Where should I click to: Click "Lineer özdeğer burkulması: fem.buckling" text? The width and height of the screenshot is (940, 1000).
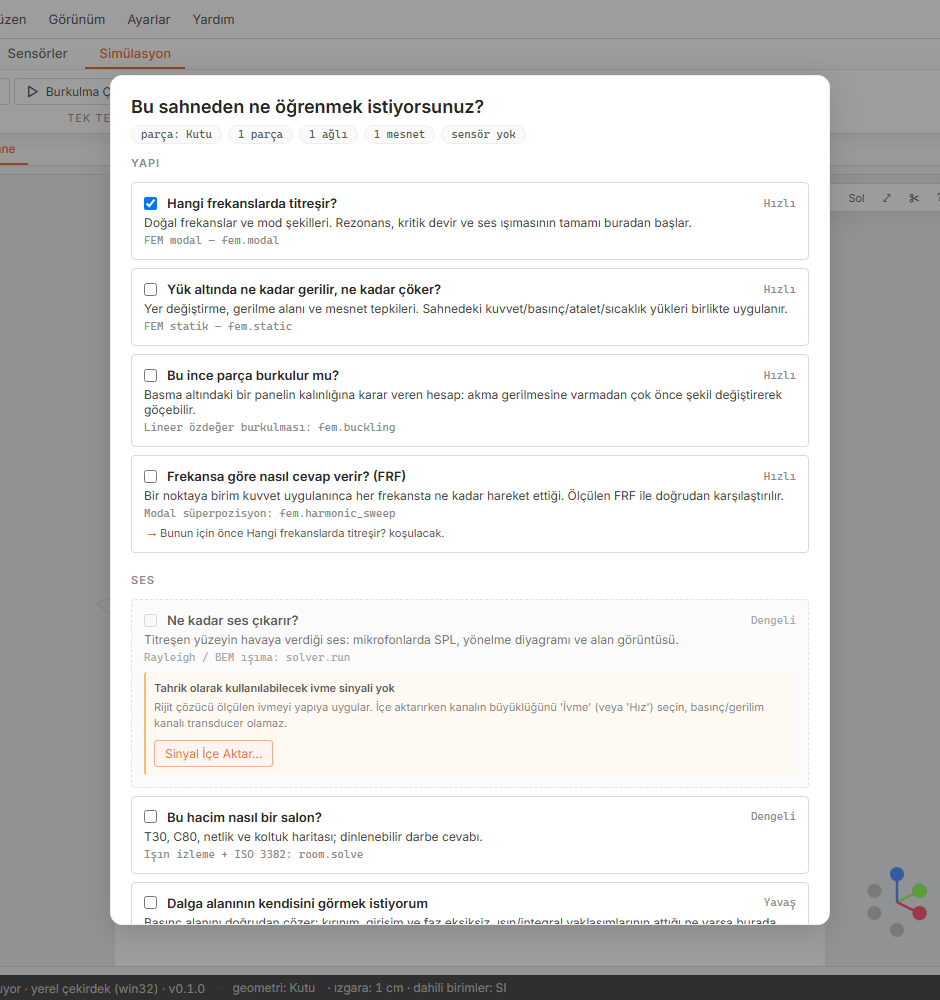click(270, 427)
